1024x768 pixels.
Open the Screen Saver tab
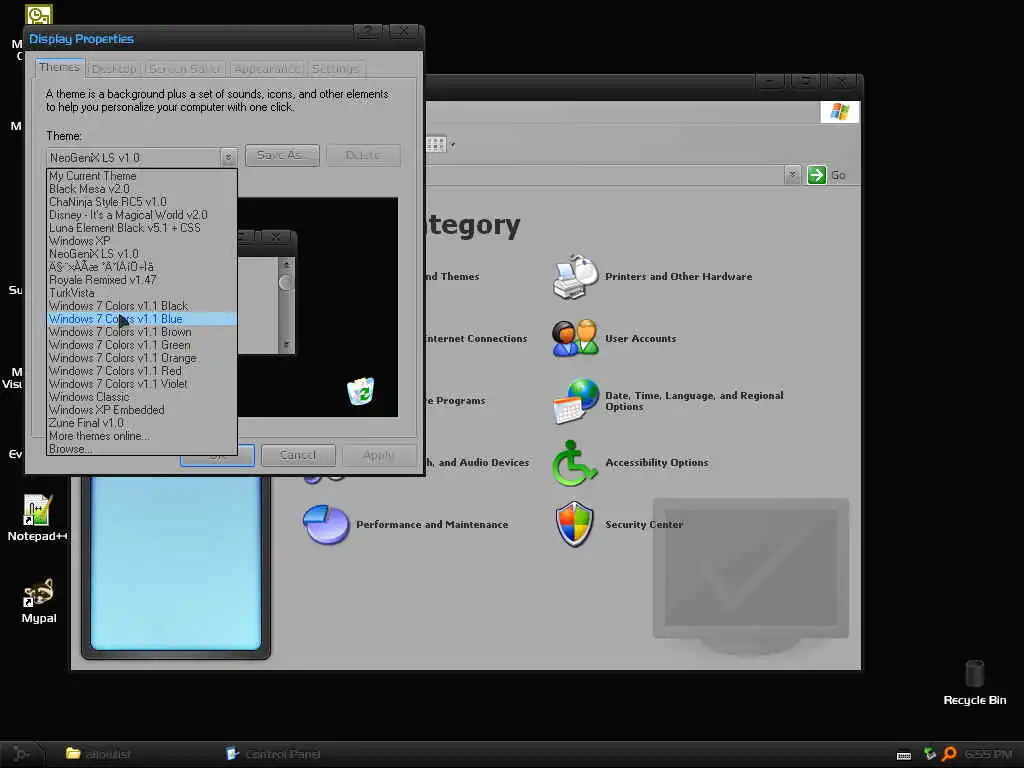[185, 69]
